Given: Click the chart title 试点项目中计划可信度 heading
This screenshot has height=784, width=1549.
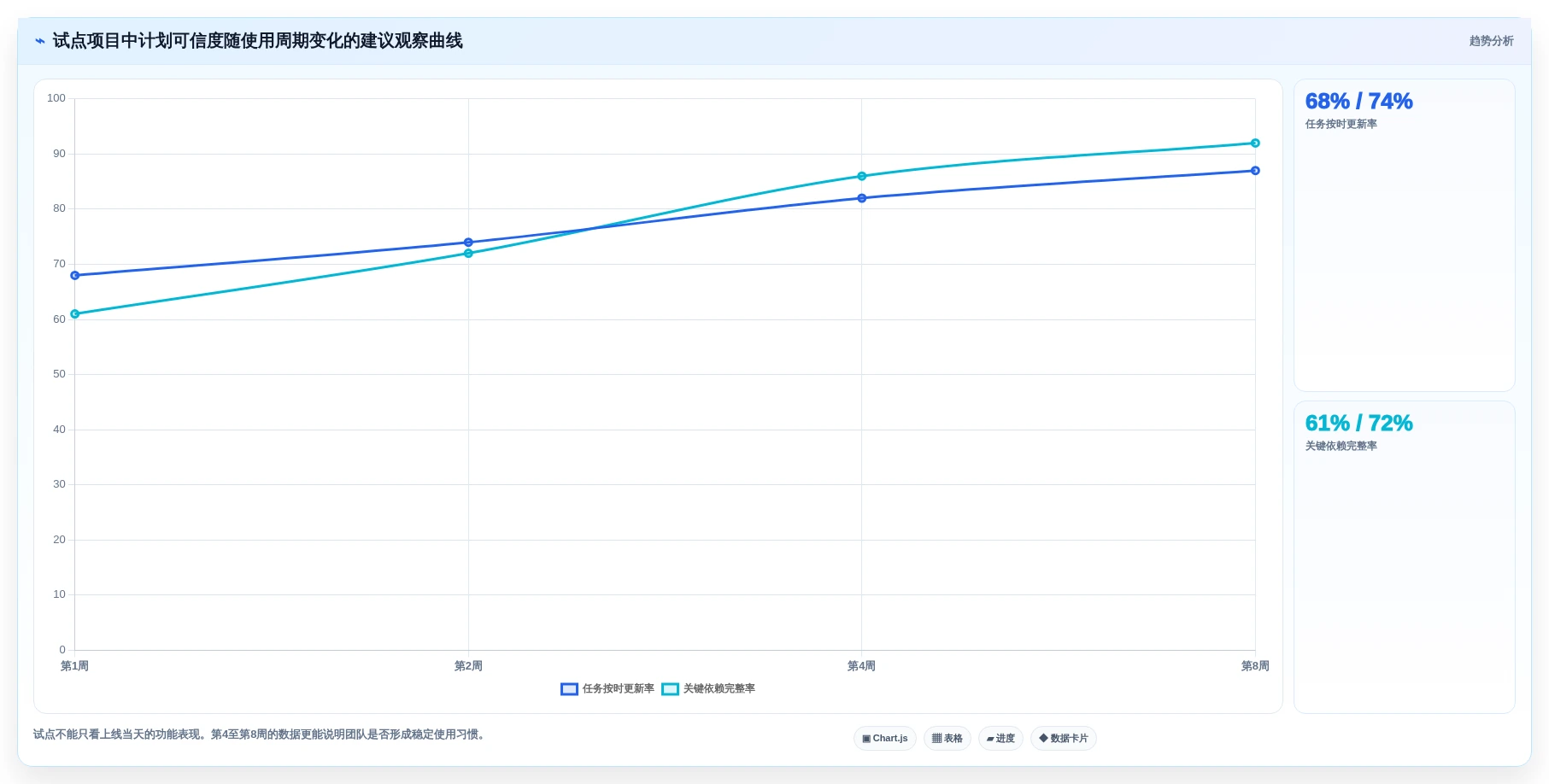Looking at the screenshot, I should click(257, 41).
